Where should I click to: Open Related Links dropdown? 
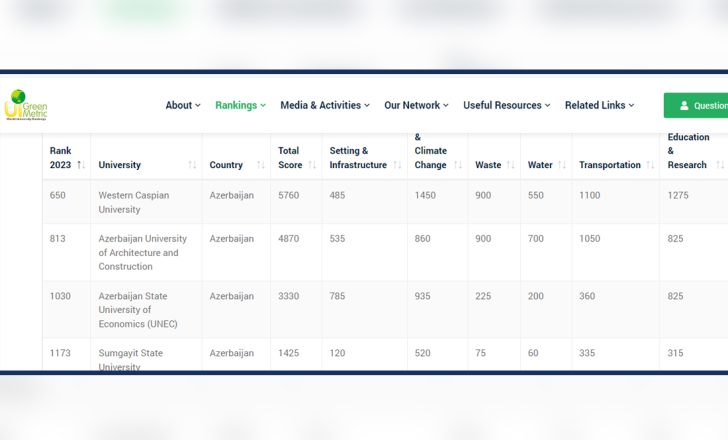[x=599, y=105]
